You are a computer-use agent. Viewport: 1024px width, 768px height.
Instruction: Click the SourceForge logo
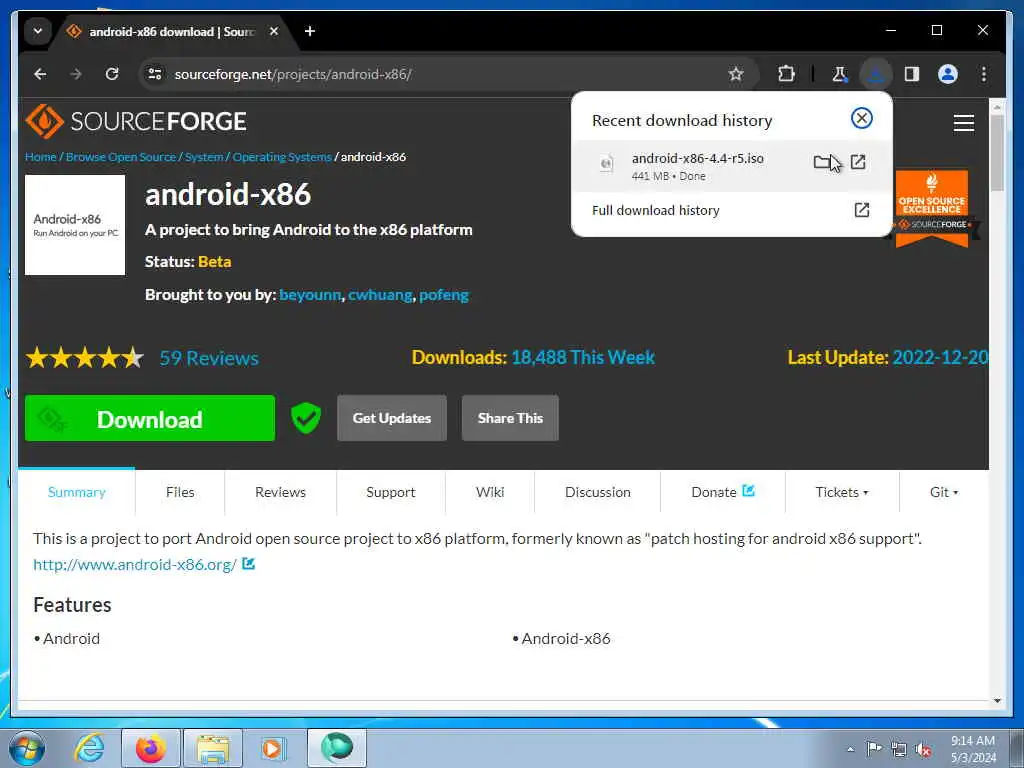pyautogui.click(x=136, y=121)
